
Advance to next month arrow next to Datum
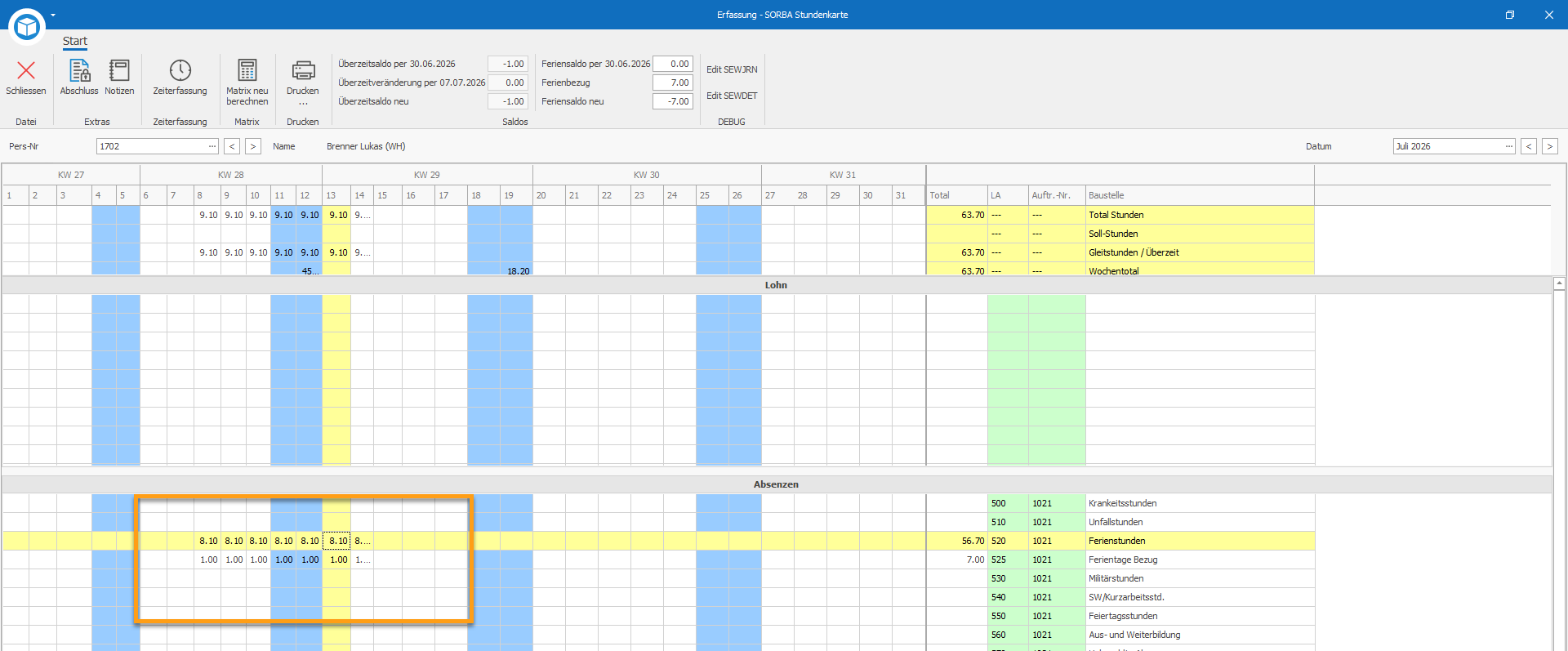(1550, 146)
